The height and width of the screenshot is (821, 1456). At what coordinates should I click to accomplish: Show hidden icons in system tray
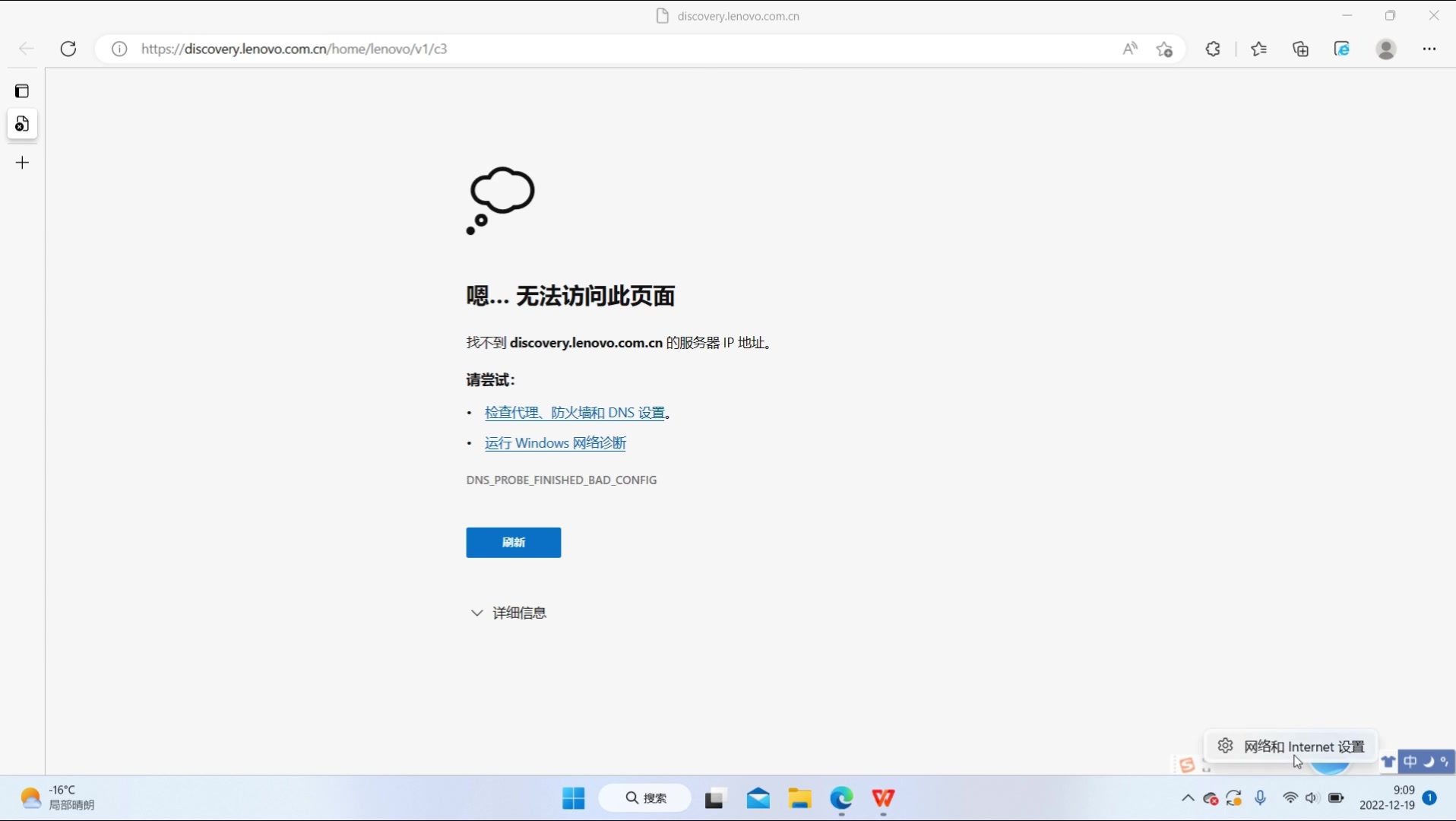coord(1187,798)
